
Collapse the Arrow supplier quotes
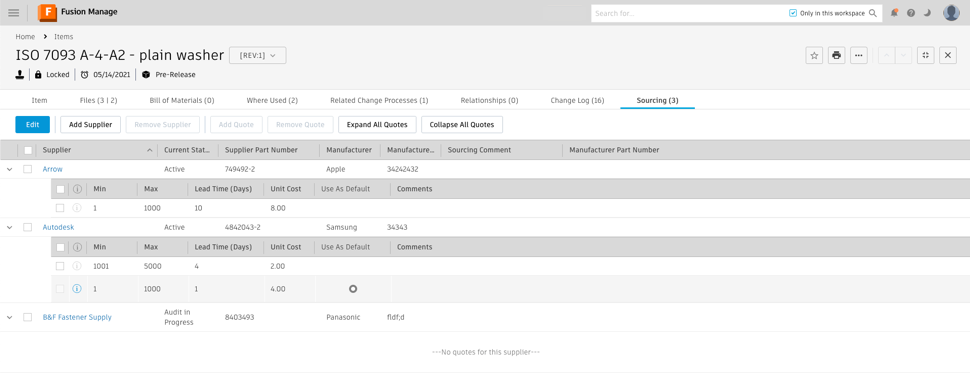coord(9,169)
